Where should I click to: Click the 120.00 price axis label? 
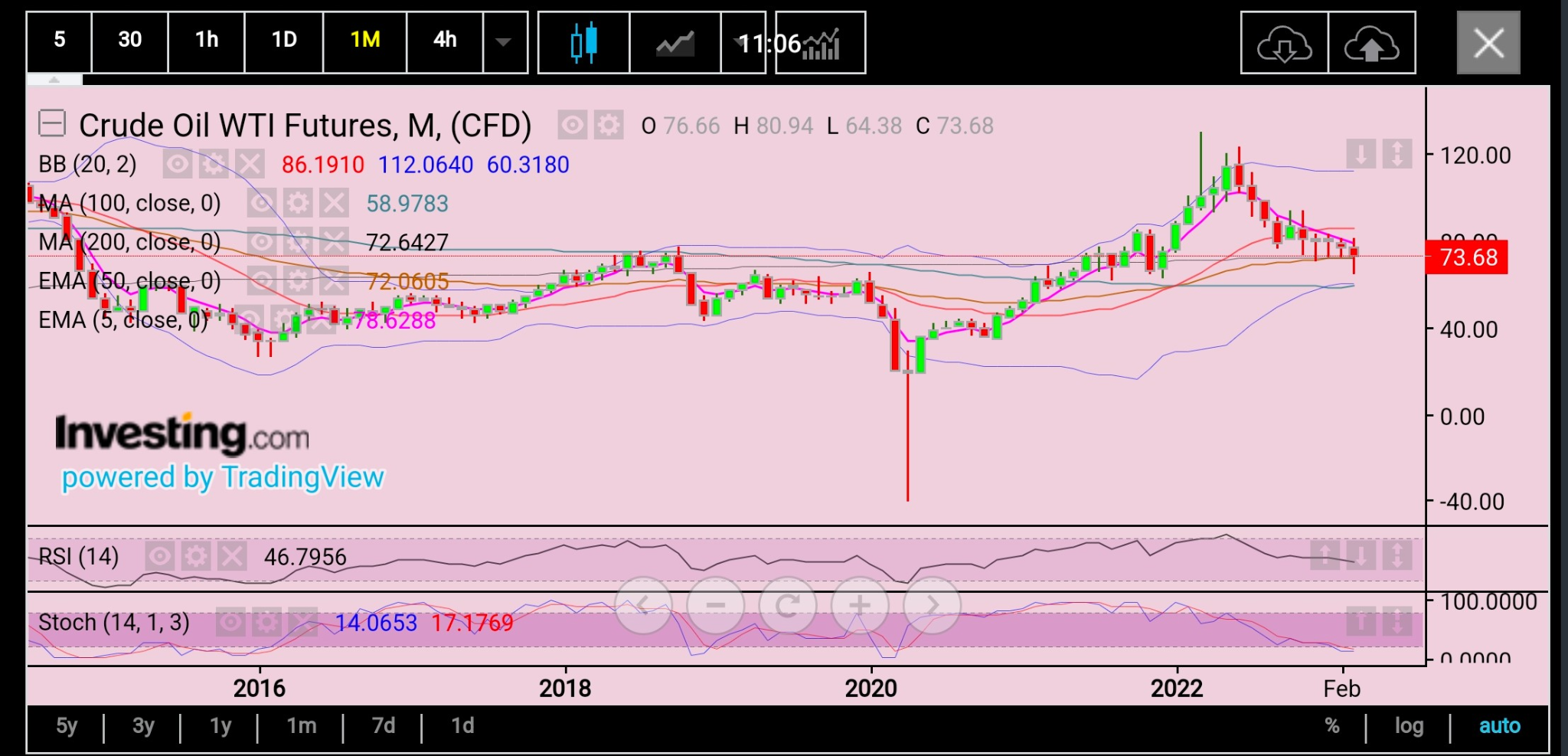1475,155
